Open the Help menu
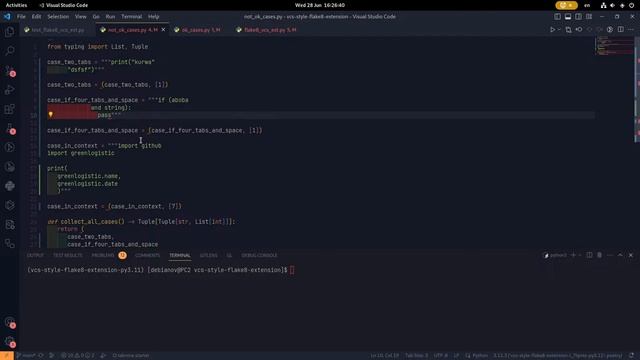The image size is (640, 360). (153, 17)
